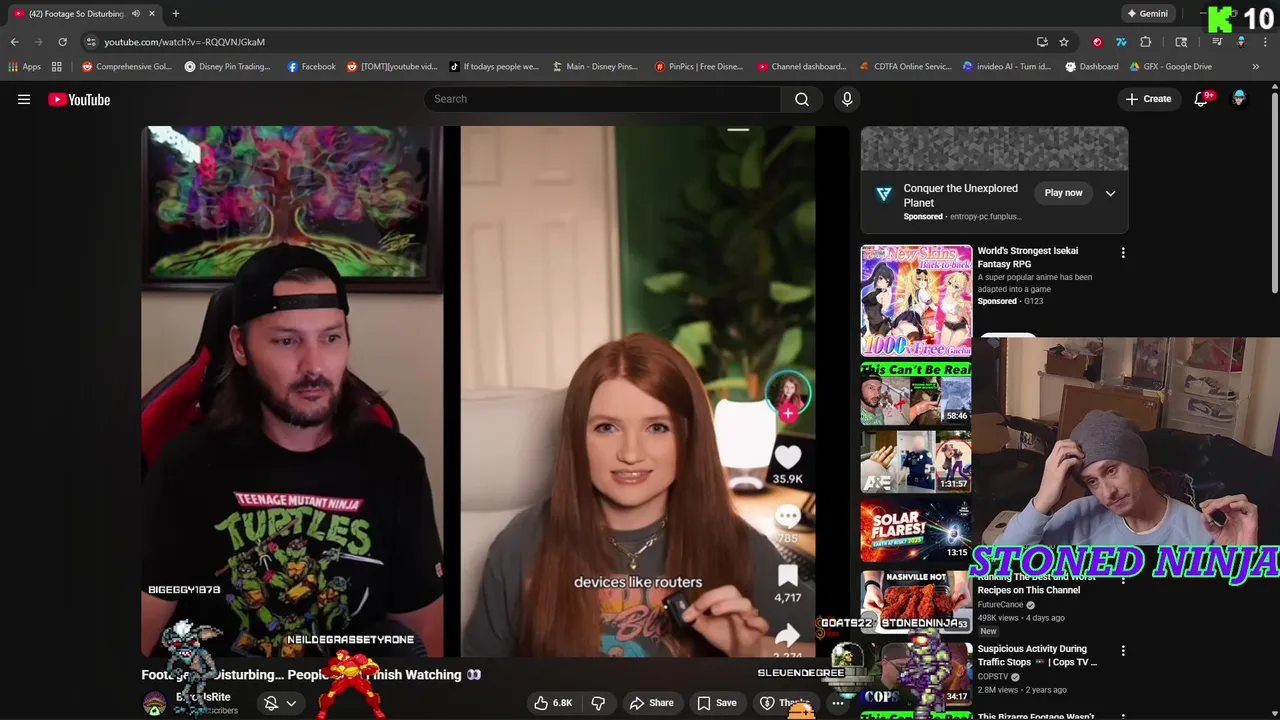Open the [TOMT][youtube vid... Reddit bookmark
The height and width of the screenshot is (720, 1280).
[392, 67]
